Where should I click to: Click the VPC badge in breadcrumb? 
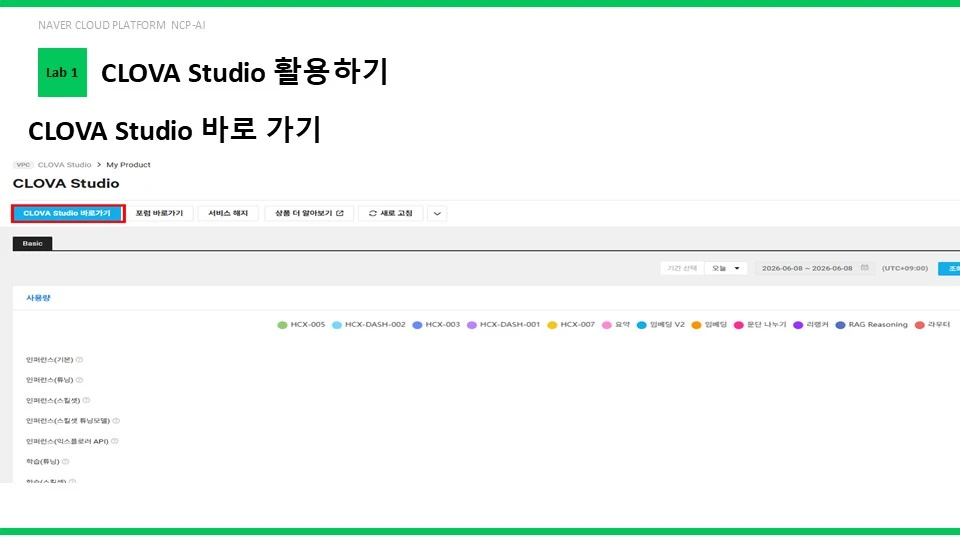[x=23, y=165]
